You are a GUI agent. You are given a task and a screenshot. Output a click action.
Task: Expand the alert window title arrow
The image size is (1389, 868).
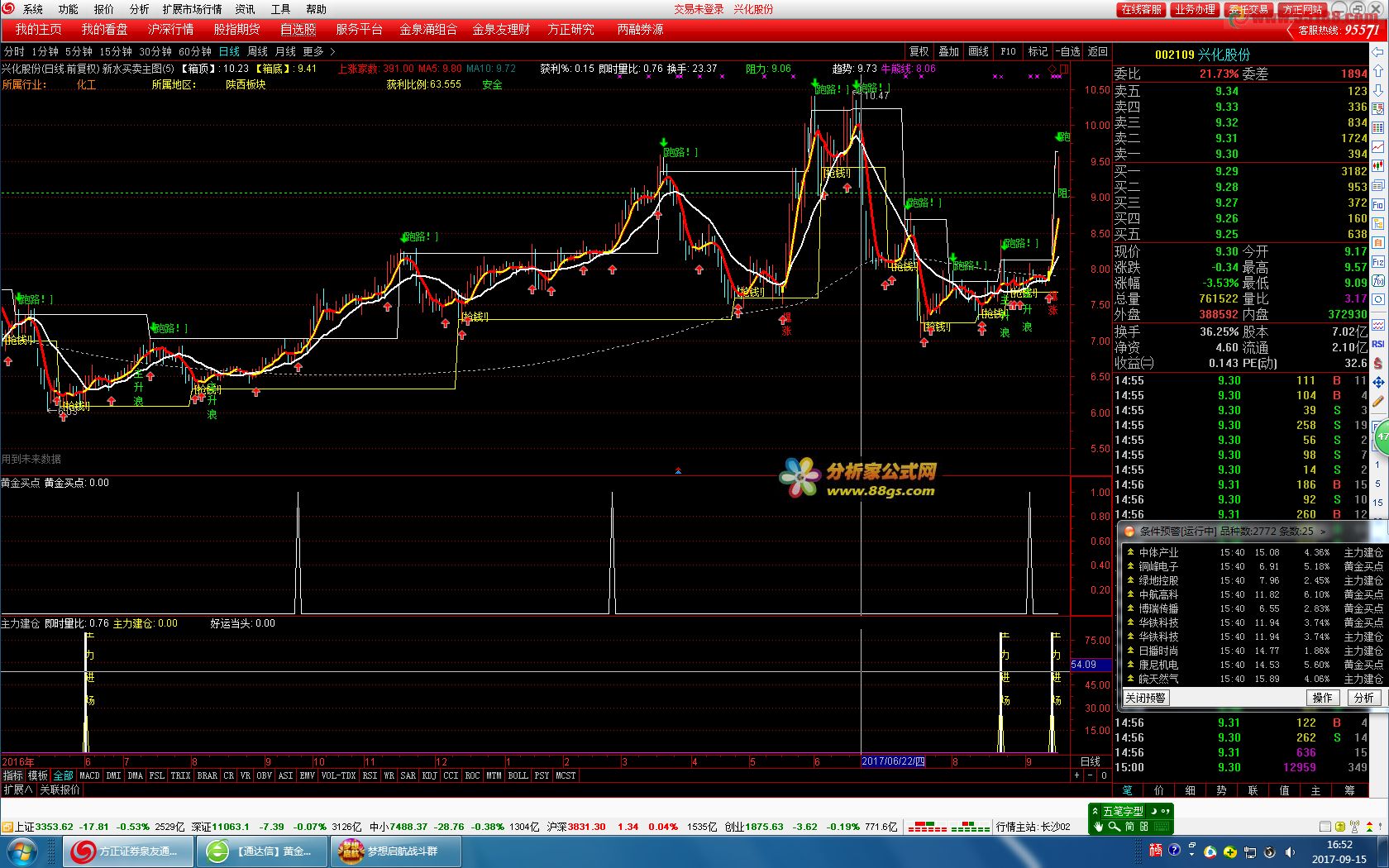coord(1322,532)
